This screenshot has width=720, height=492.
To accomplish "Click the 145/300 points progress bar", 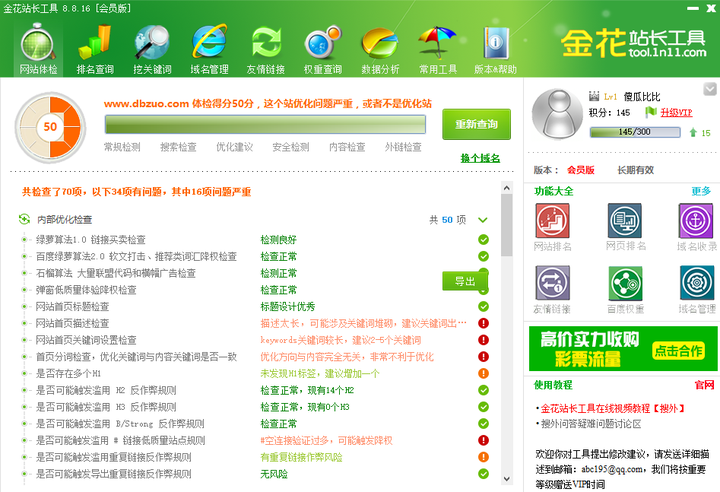I will pos(635,132).
